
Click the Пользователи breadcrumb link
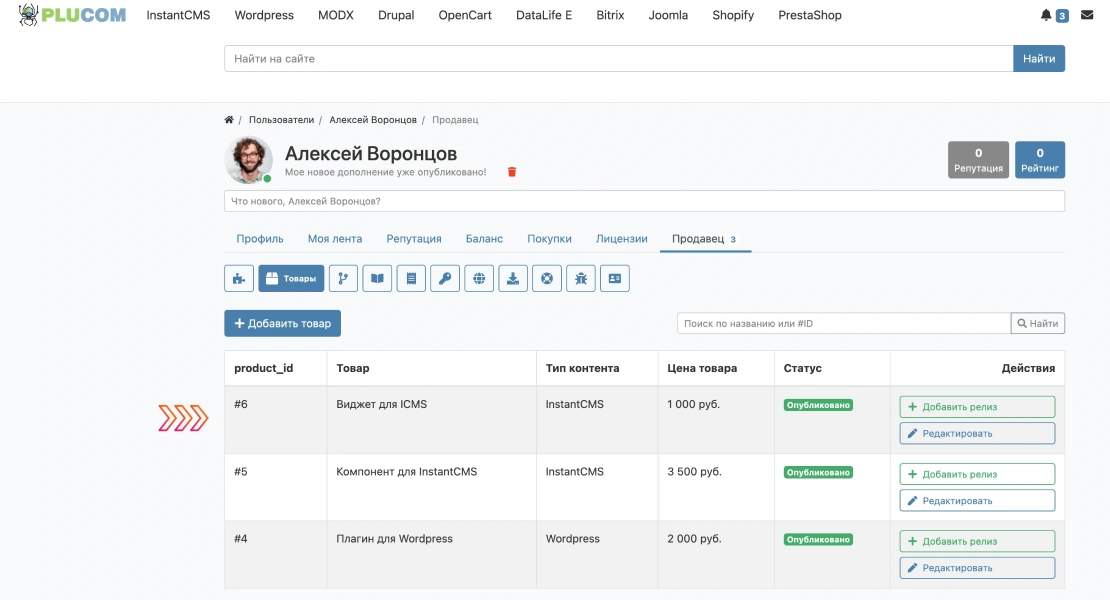pos(281,120)
